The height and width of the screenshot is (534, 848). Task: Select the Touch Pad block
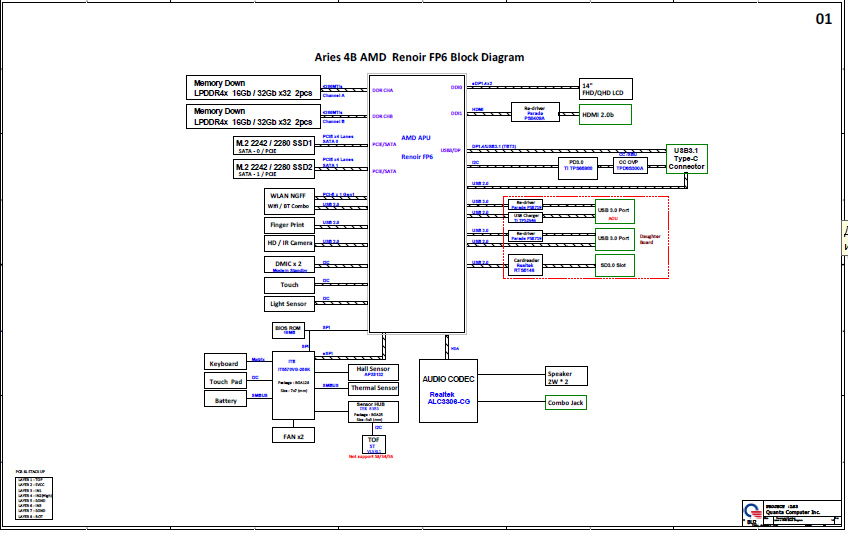pos(225,381)
